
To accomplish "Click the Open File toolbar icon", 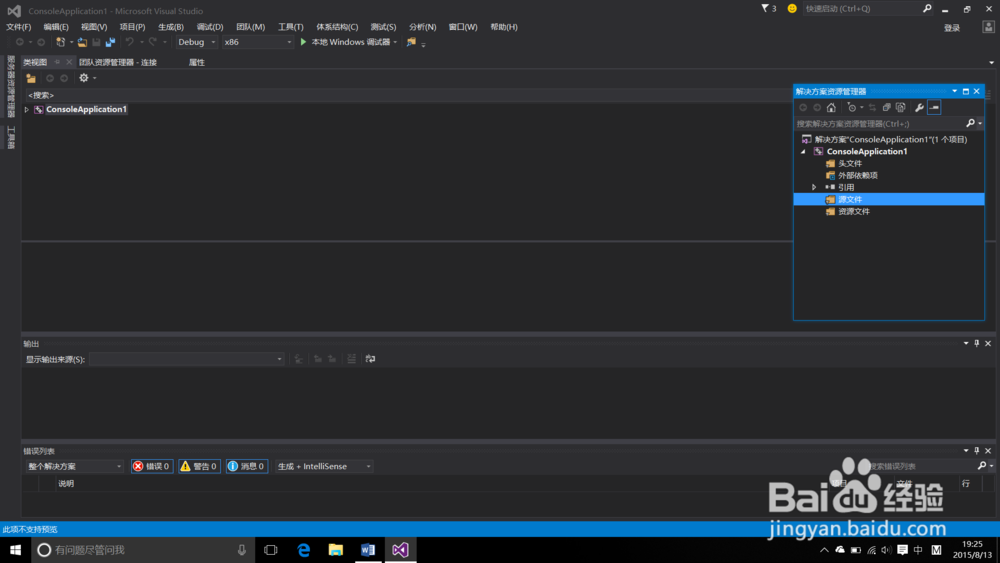I will [x=82, y=42].
